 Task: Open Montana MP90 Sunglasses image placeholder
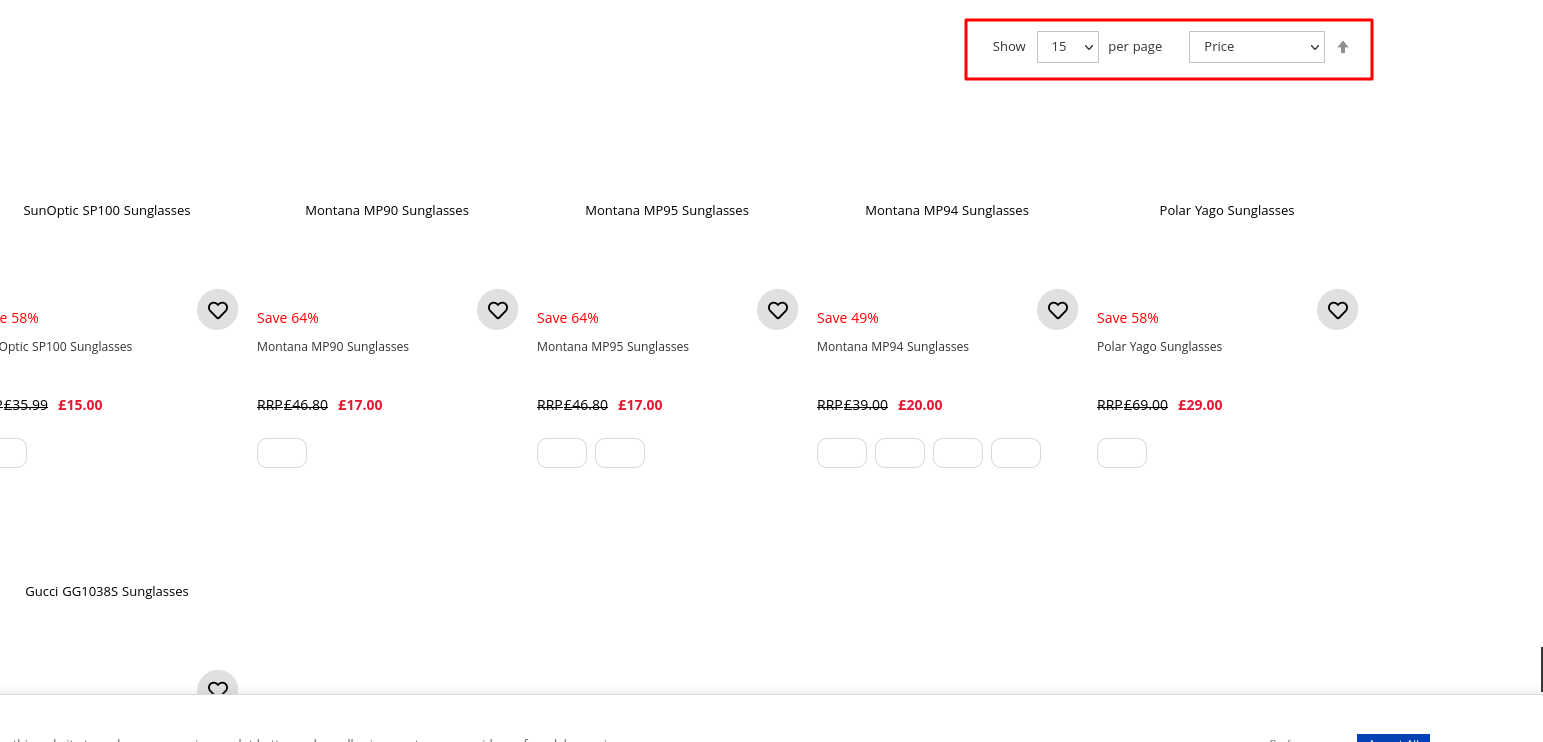click(387, 211)
